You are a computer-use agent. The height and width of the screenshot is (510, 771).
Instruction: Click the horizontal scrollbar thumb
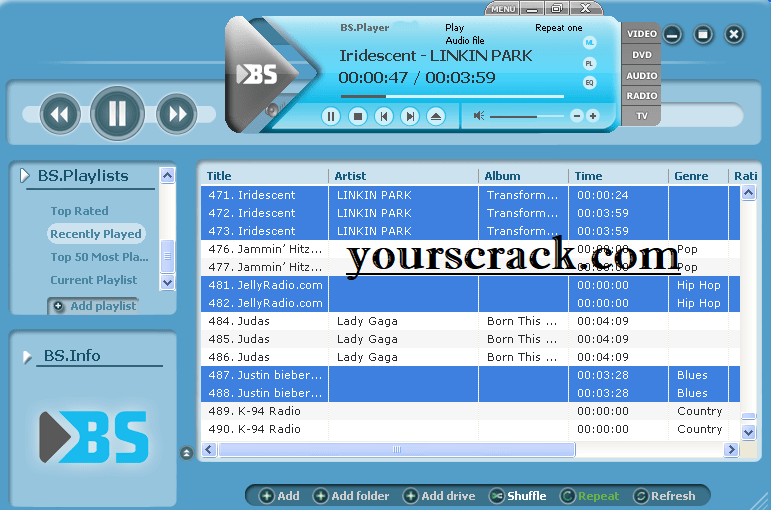click(397, 450)
